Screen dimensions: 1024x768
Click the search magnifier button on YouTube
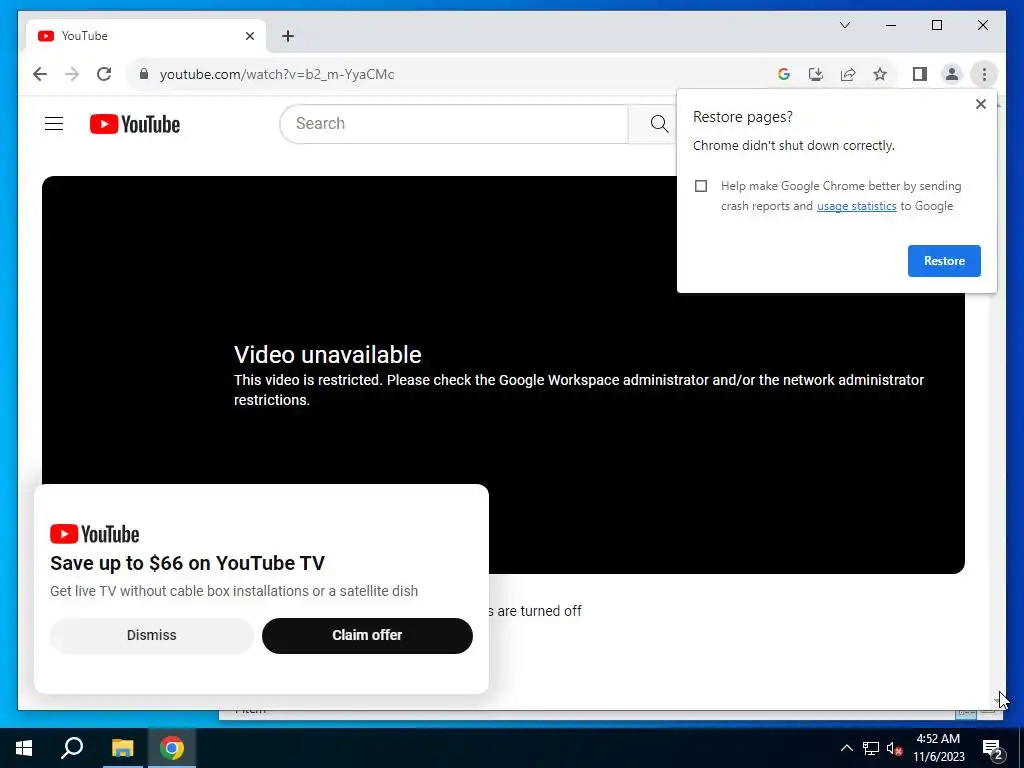pyautogui.click(x=658, y=123)
